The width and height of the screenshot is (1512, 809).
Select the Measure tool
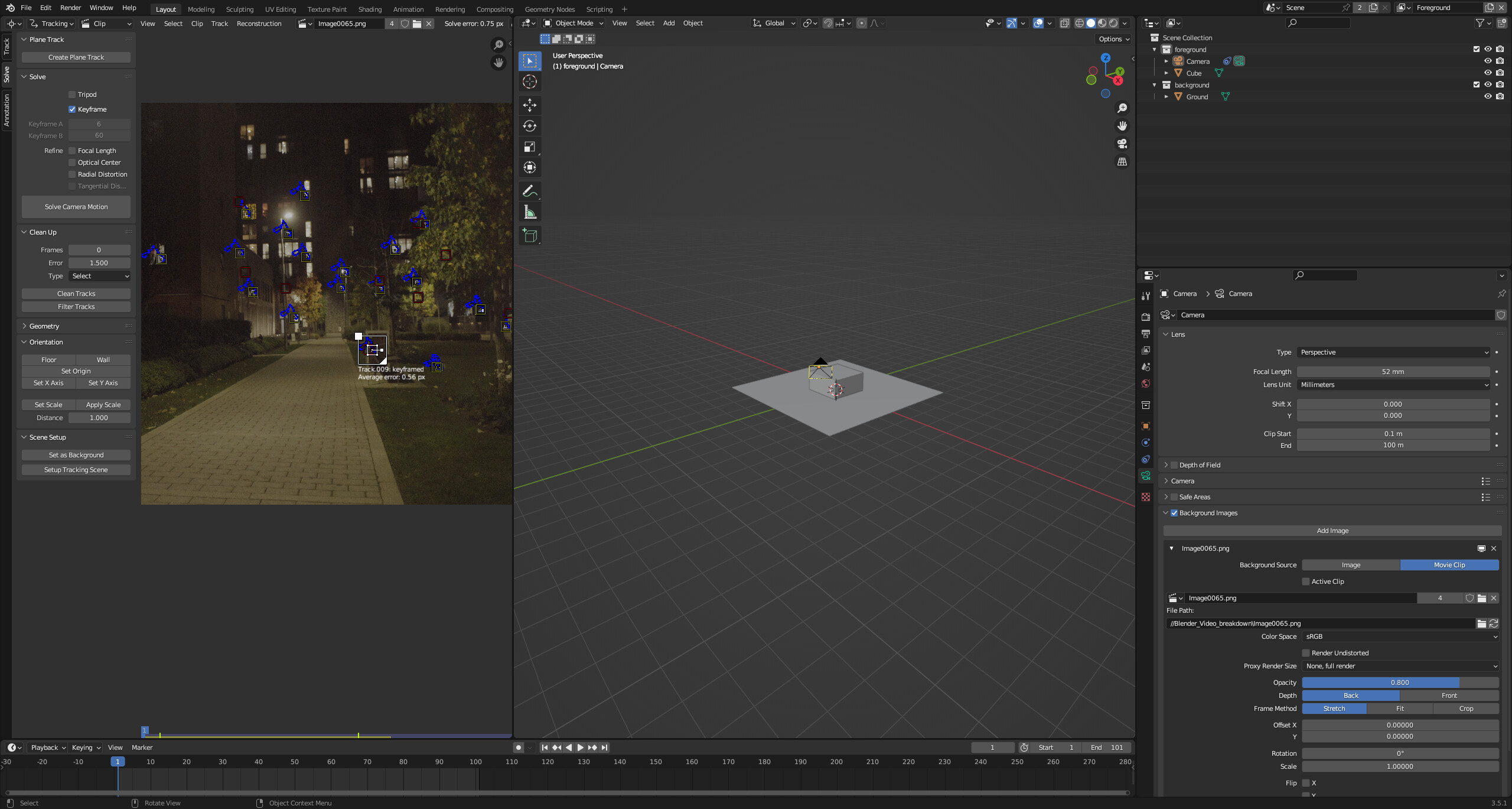[530, 212]
